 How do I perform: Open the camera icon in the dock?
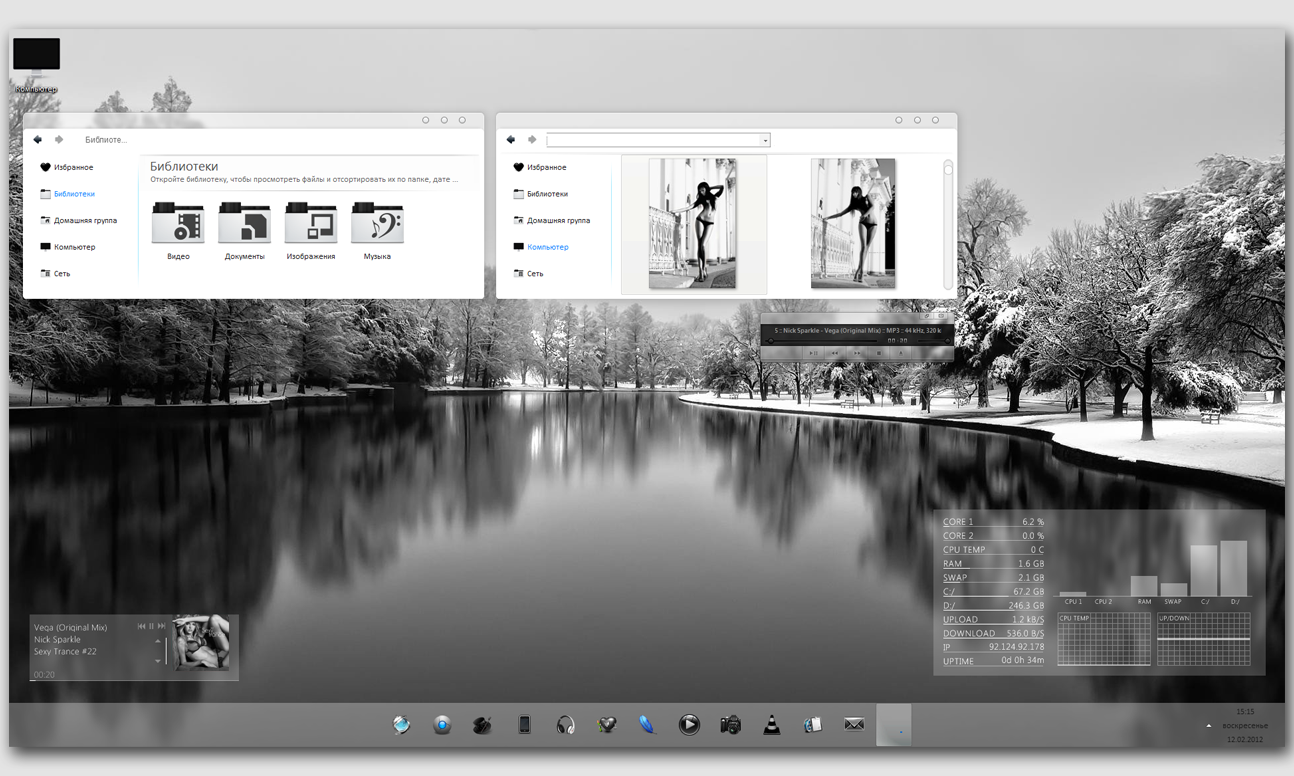click(730, 725)
